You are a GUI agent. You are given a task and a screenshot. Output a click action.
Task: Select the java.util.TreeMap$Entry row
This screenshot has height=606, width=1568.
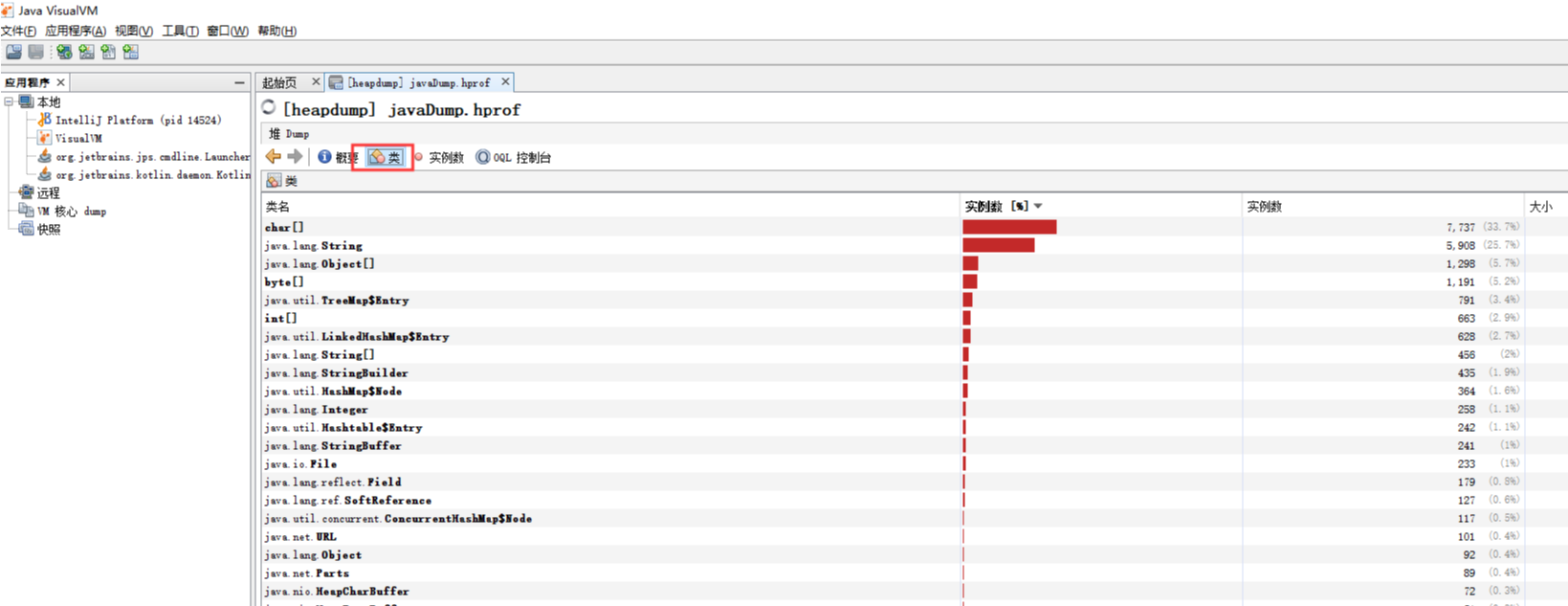tap(915, 300)
